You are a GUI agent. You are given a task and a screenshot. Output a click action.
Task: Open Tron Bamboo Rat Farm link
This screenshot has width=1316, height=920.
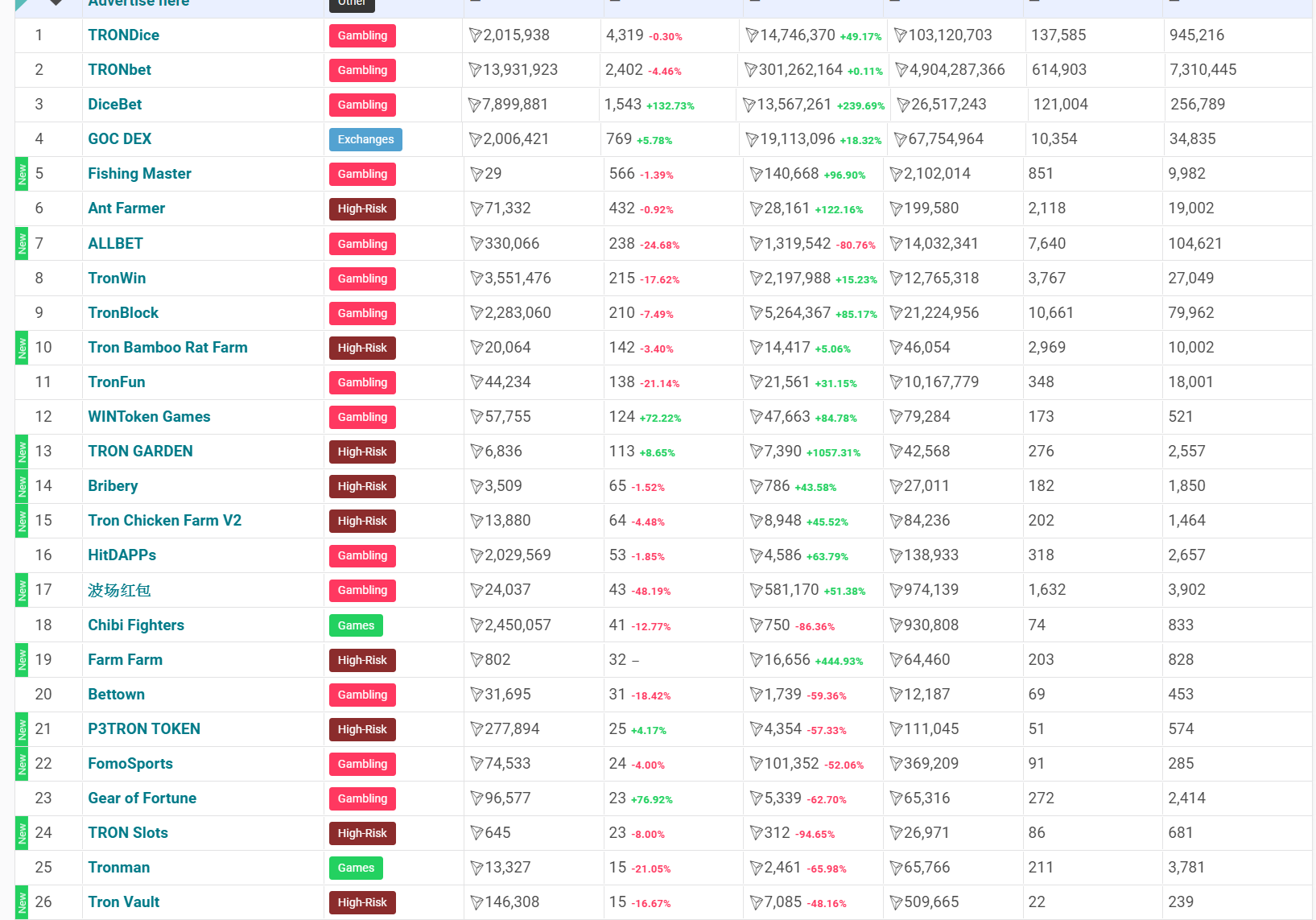pos(168,347)
